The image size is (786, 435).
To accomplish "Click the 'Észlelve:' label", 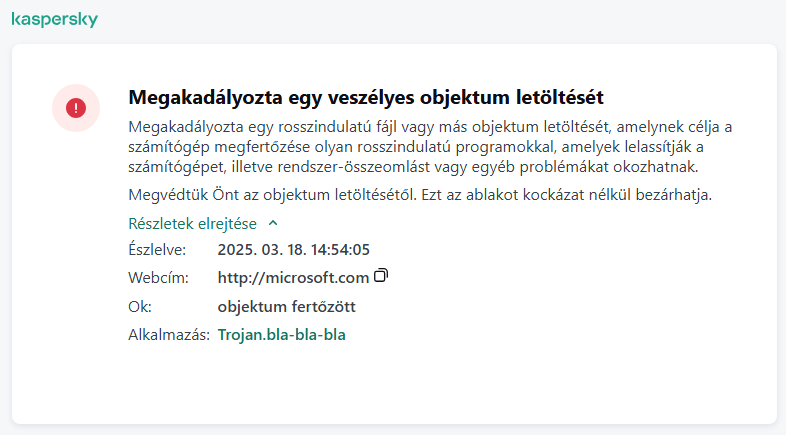I will (x=158, y=249).
